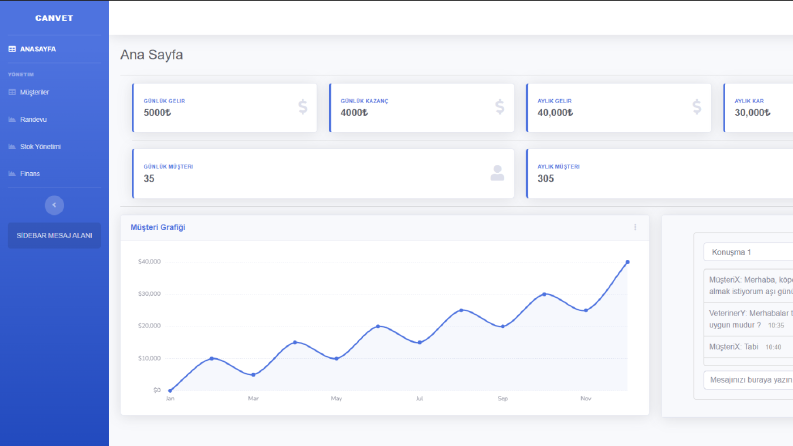
Task: Click the Randevu chart icon in sidebar
Action: click(12, 119)
